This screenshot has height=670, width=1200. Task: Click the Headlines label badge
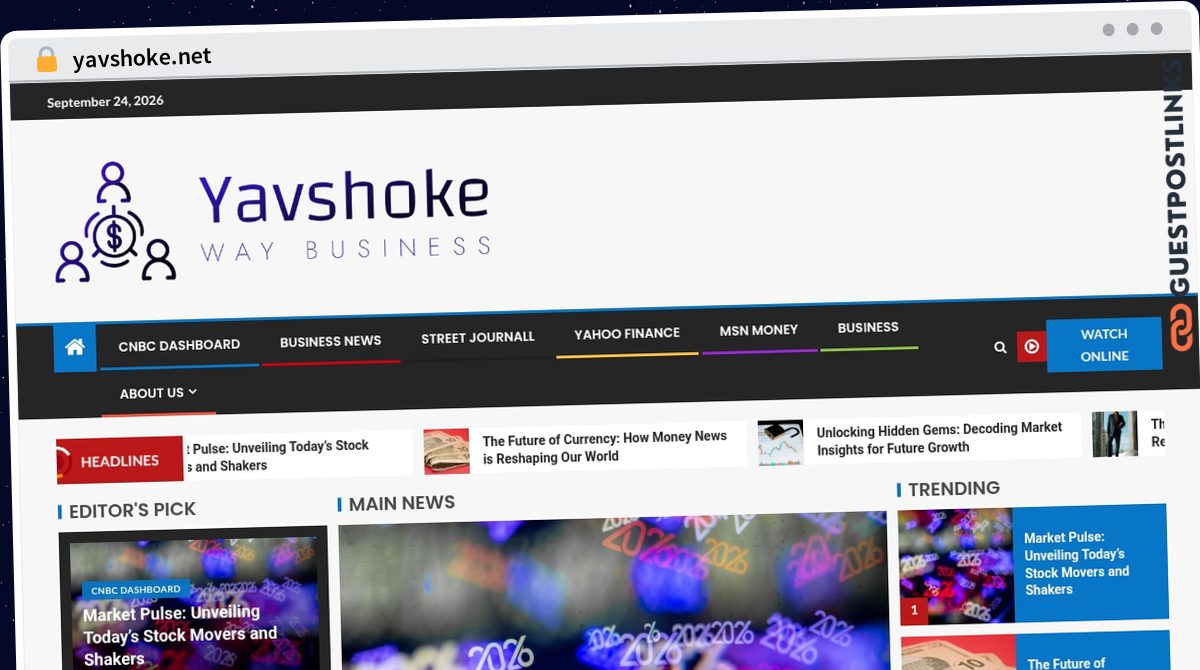tap(119, 461)
